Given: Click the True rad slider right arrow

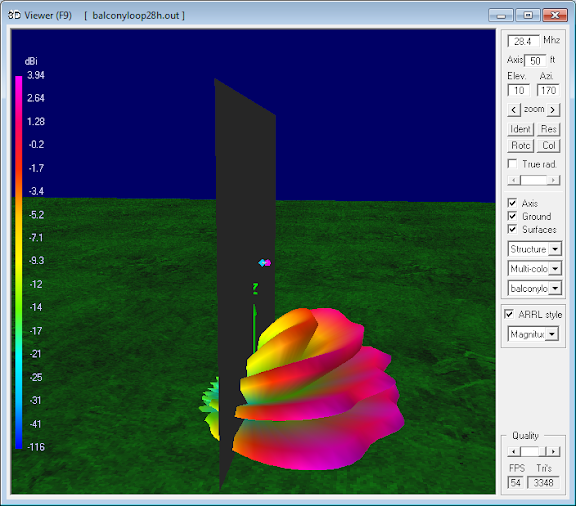Looking at the screenshot, I should pyautogui.click(x=553, y=180).
